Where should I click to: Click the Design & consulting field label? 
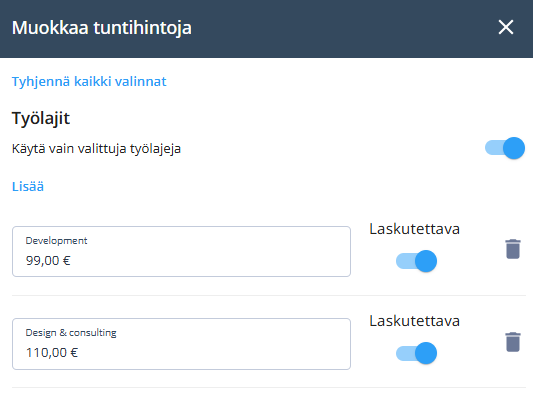tap(71, 333)
